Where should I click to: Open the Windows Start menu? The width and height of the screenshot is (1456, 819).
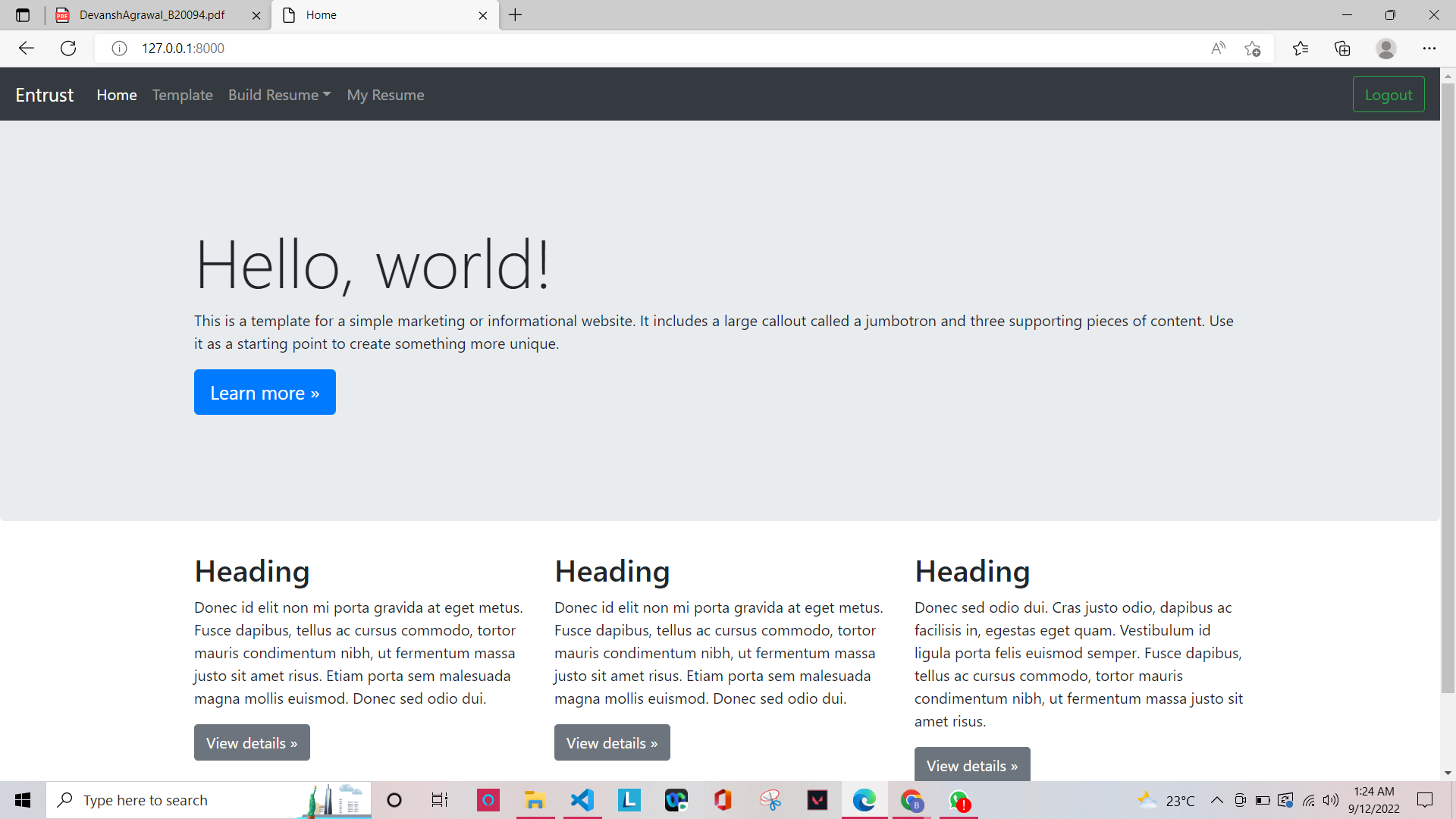click(23, 800)
